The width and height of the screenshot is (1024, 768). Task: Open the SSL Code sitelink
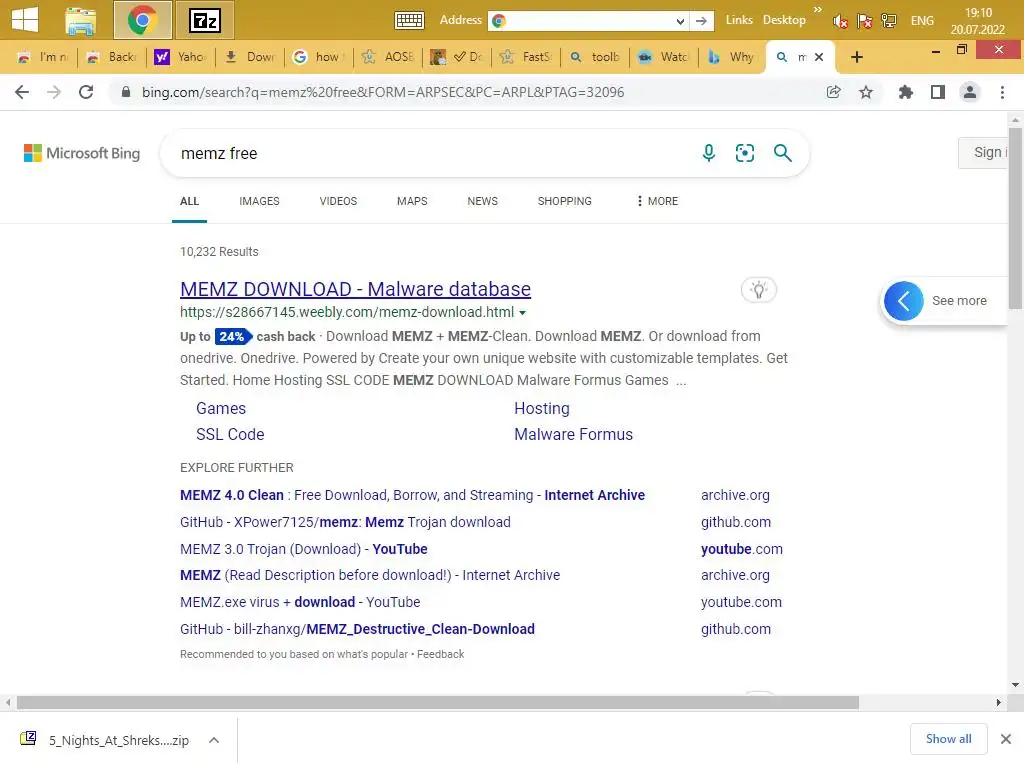[x=230, y=434]
